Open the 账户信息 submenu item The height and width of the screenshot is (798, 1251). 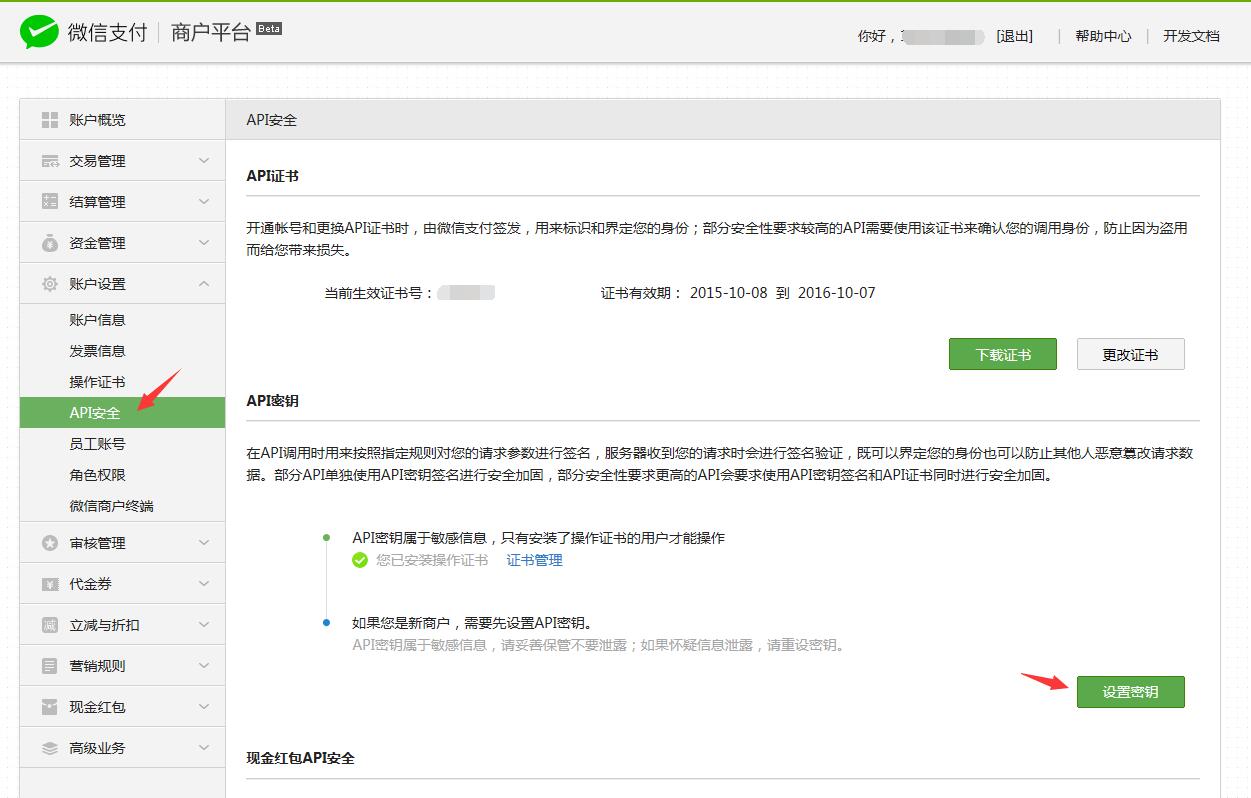[x=97, y=320]
